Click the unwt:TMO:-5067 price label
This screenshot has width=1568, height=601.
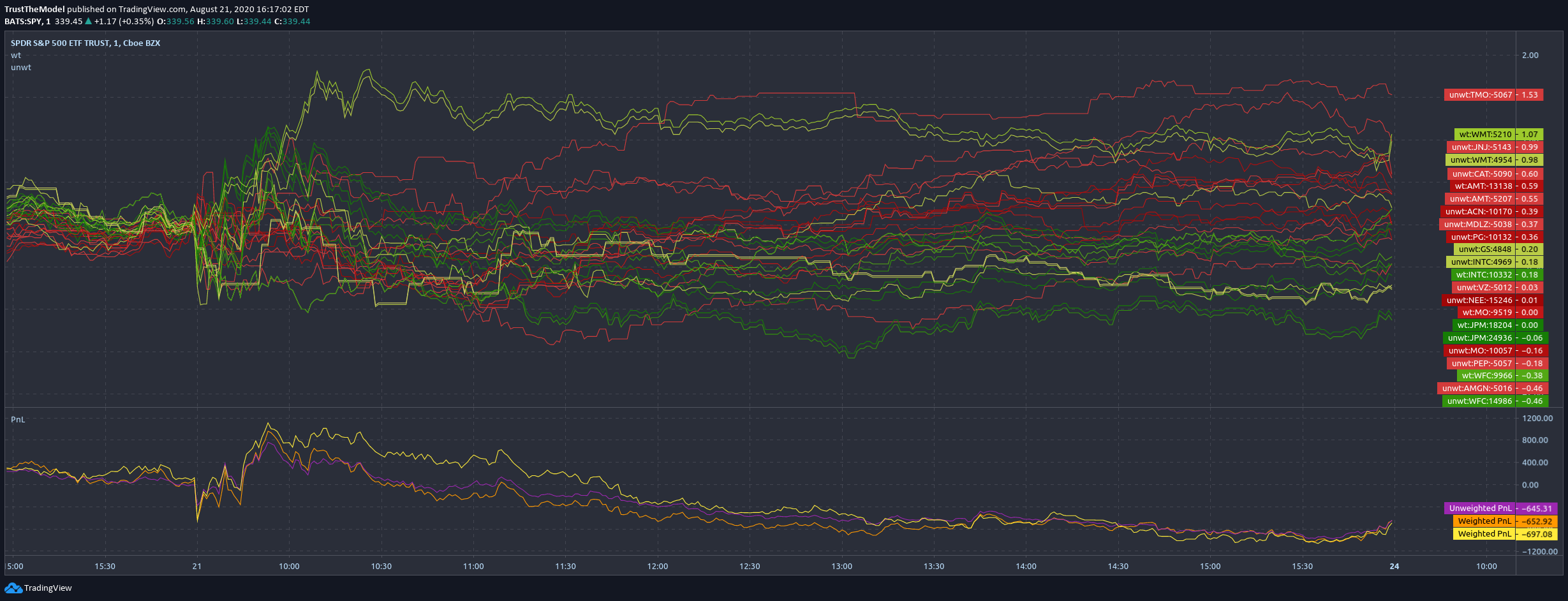[x=1493, y=95]
